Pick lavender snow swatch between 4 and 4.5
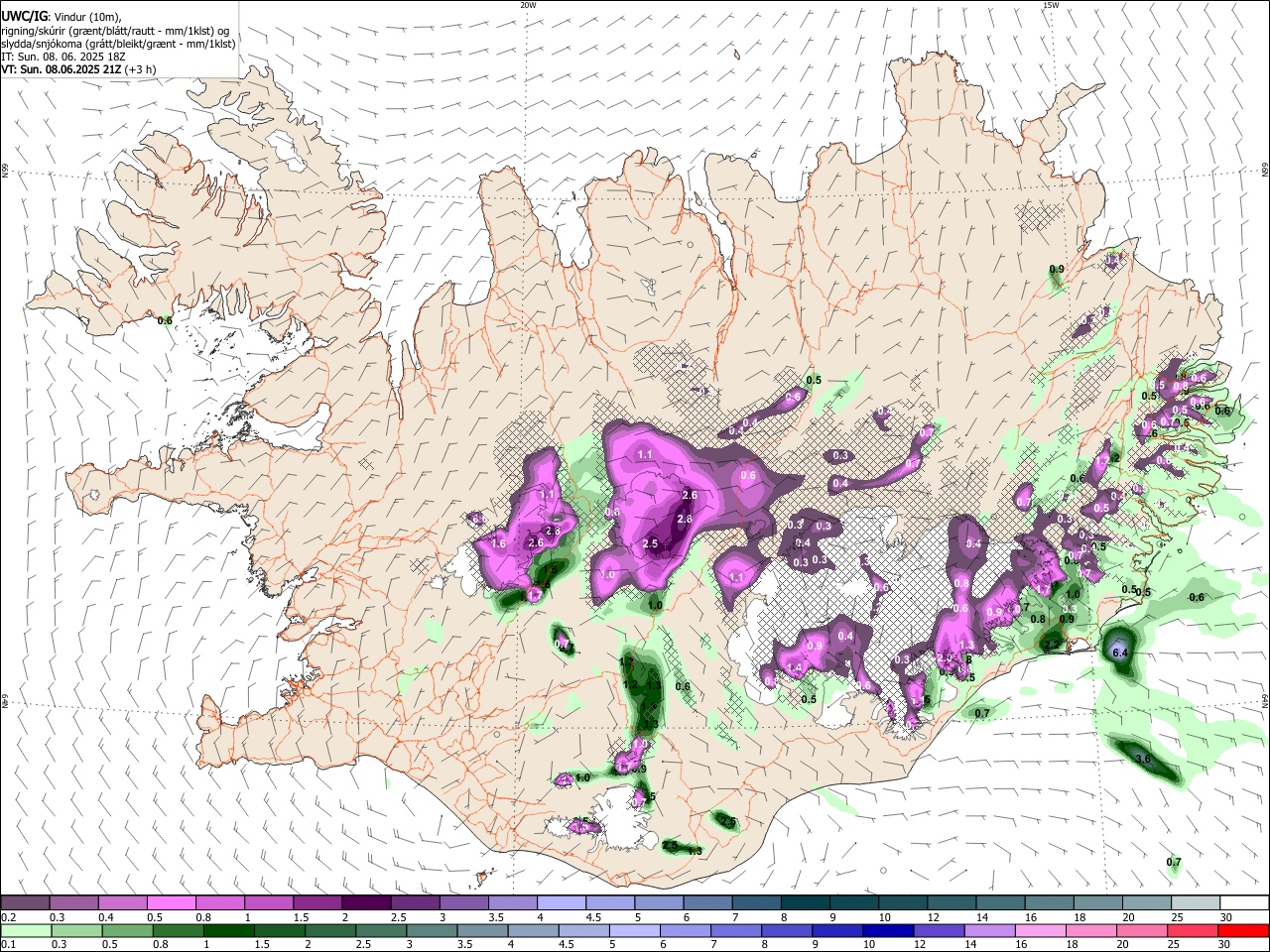 pyautogui.click(x=561, y=903)
